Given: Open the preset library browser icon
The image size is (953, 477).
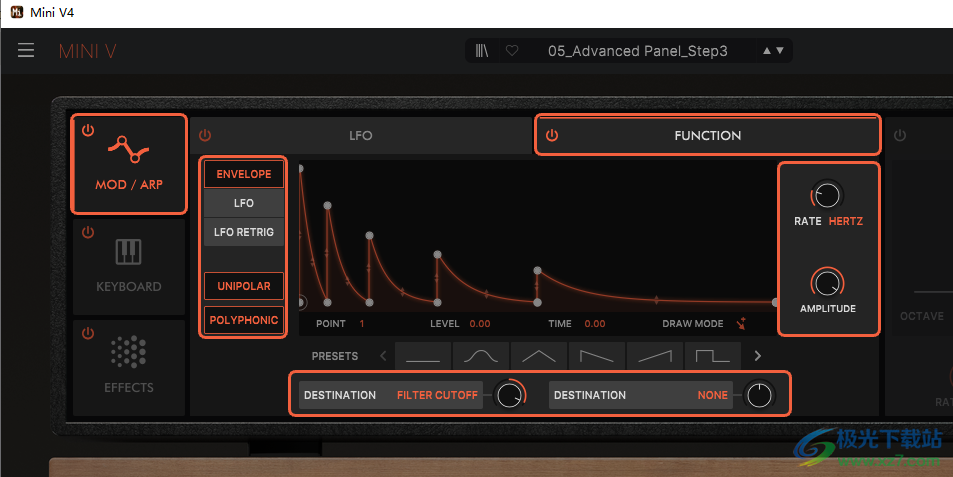Looking at the screenshot, I should click(x=483, y=51).
